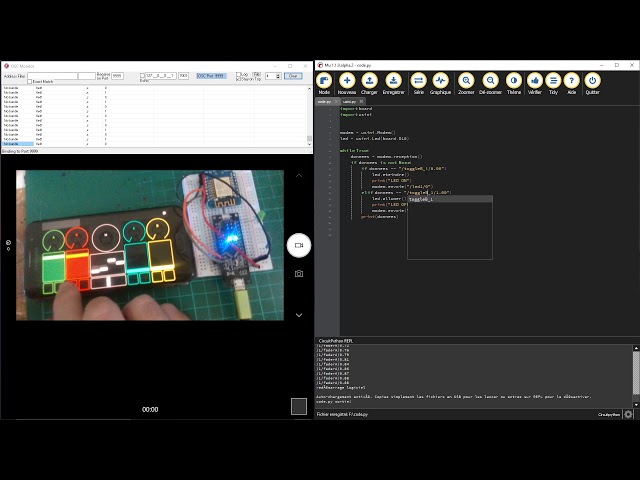Switch the editor Thème
The width and height of the screenshot is (640, 480).
point(514,84)
